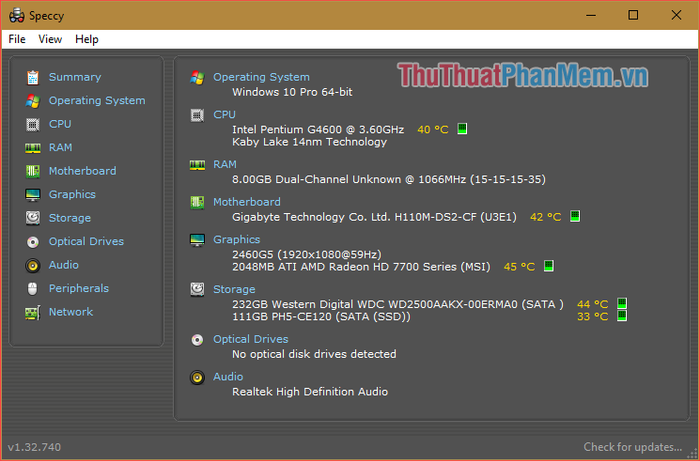The image size is (700, 461).
Task: Click the Storage hard drive sidebar icon
Action: 33,218
